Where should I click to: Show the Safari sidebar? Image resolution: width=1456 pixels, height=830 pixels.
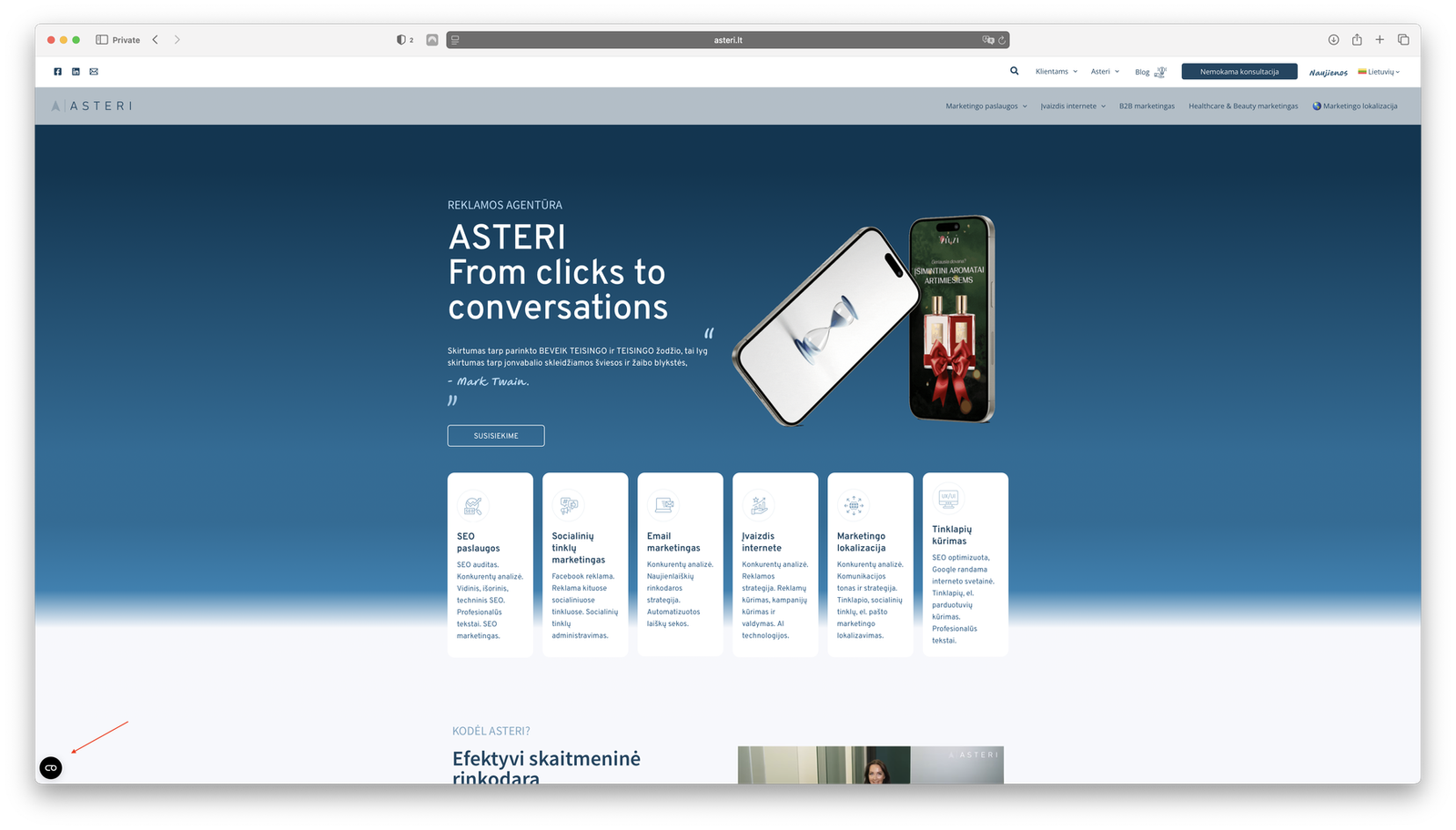pyautogui.click(x=102, y=40)
